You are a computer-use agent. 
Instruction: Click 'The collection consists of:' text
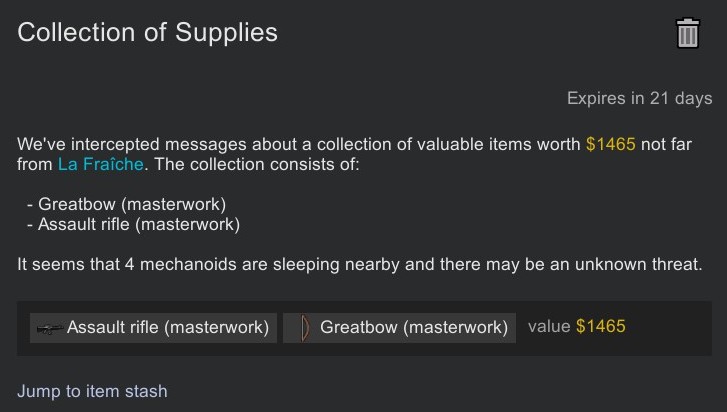257,164
